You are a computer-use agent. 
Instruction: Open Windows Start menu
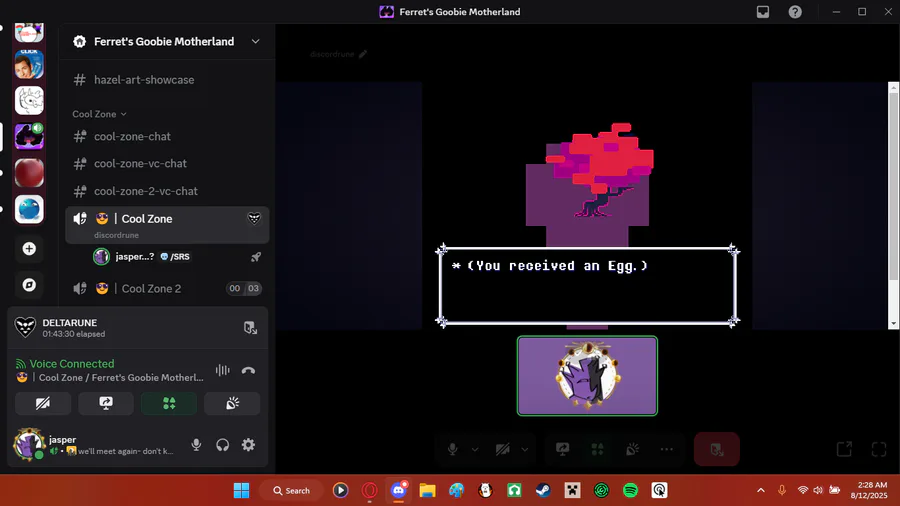point(242,491)
